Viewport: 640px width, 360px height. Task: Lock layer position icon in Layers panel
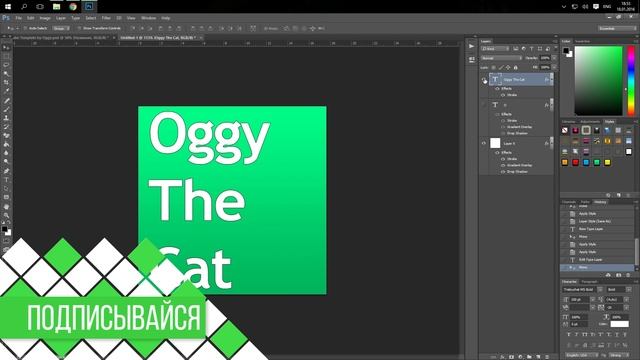tap(508, 67)
